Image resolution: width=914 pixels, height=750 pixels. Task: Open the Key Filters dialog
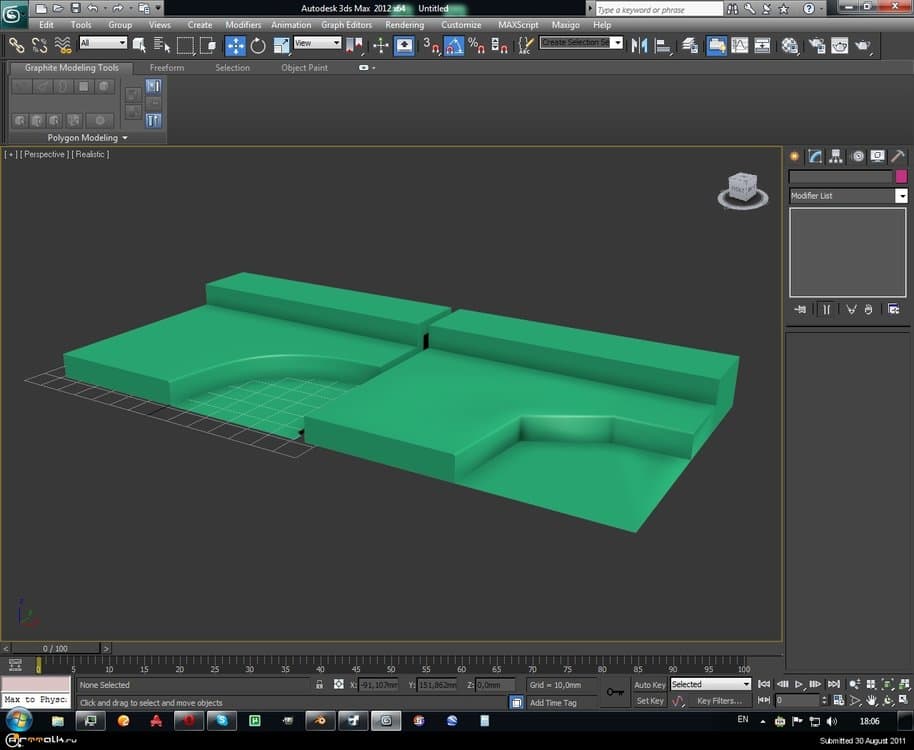(719, 701)
